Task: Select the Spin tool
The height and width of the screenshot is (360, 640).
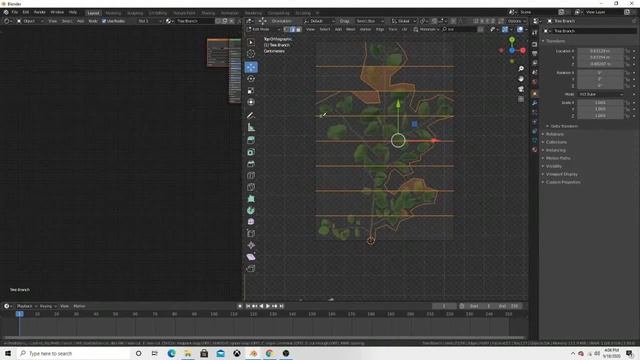Action: [251, 210]
